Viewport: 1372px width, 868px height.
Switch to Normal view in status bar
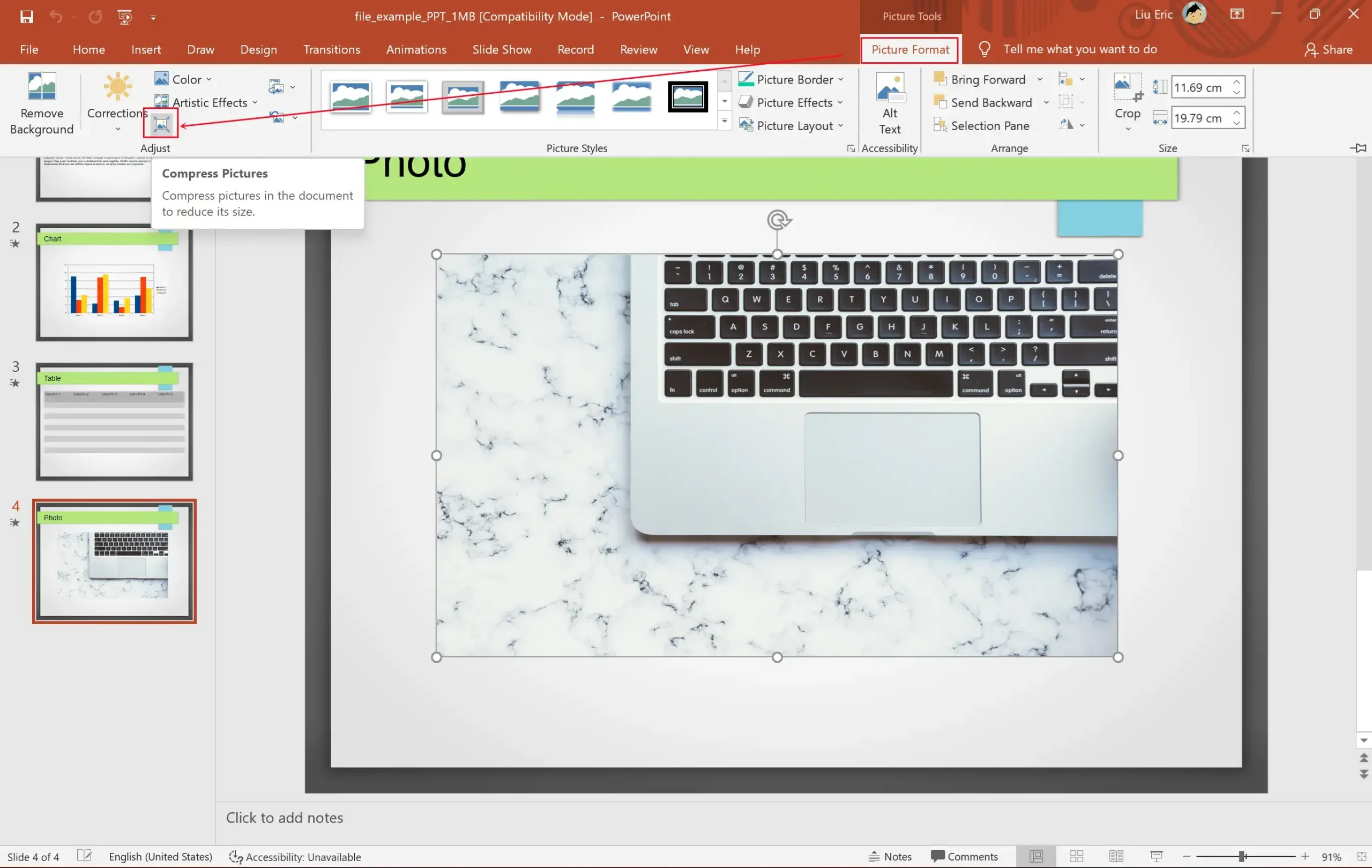click(x=1037, y=856)
